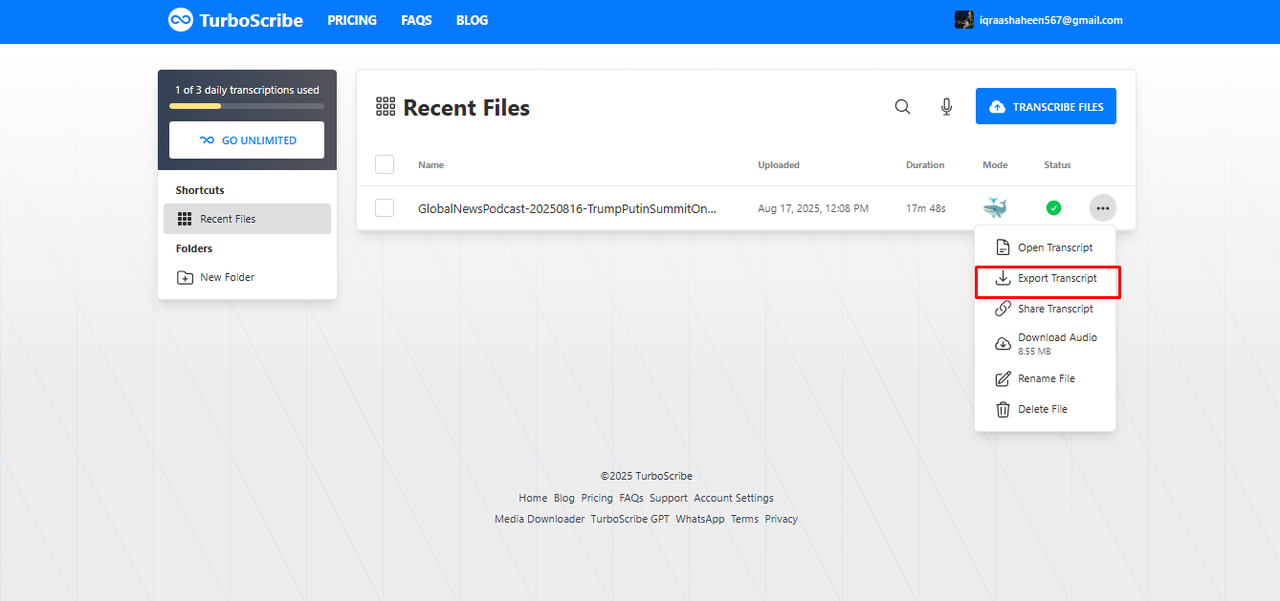
Task: Check the select-all files checkbox
Action: point(384,164)
